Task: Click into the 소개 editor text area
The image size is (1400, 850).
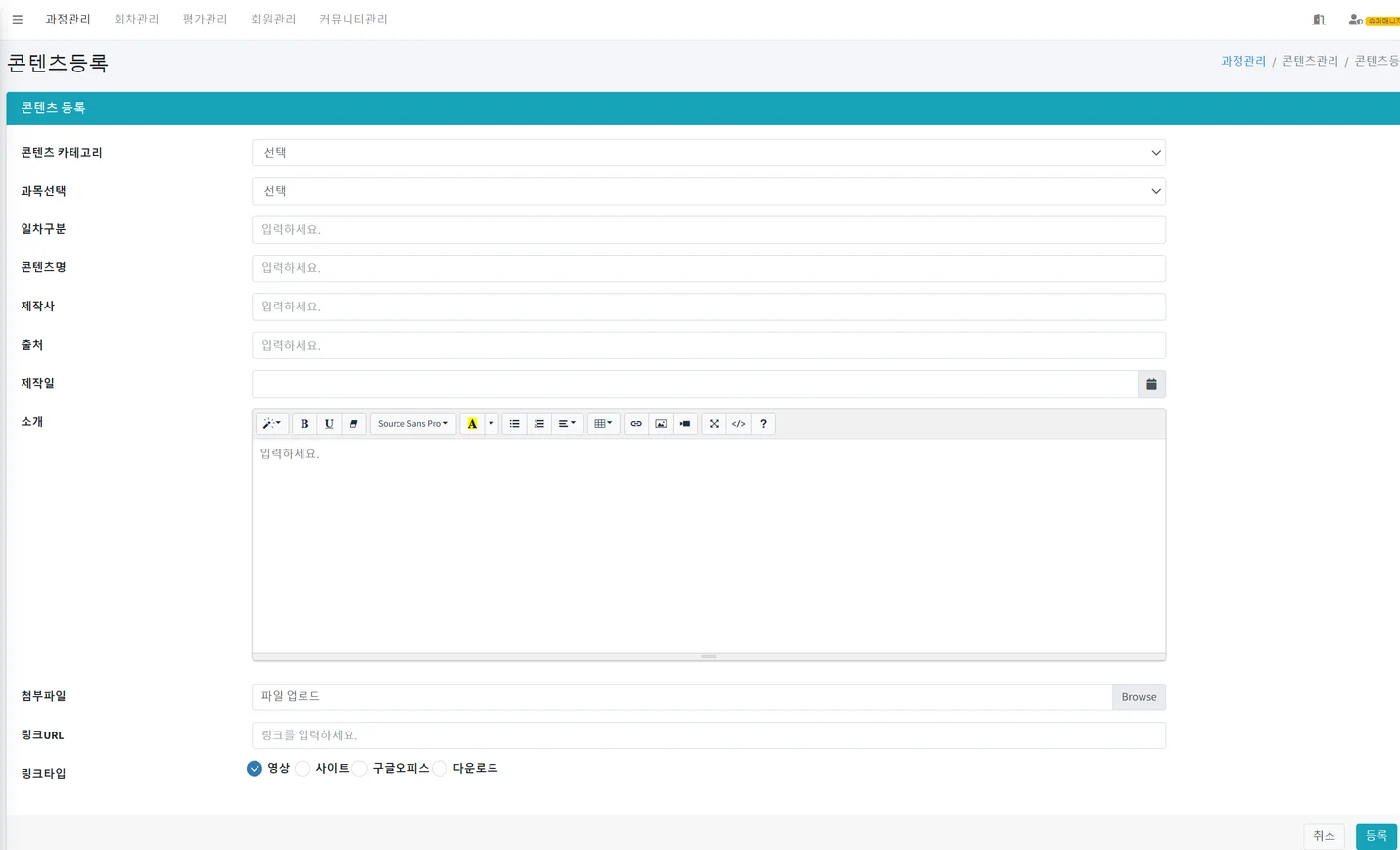Action: (709, 545)
